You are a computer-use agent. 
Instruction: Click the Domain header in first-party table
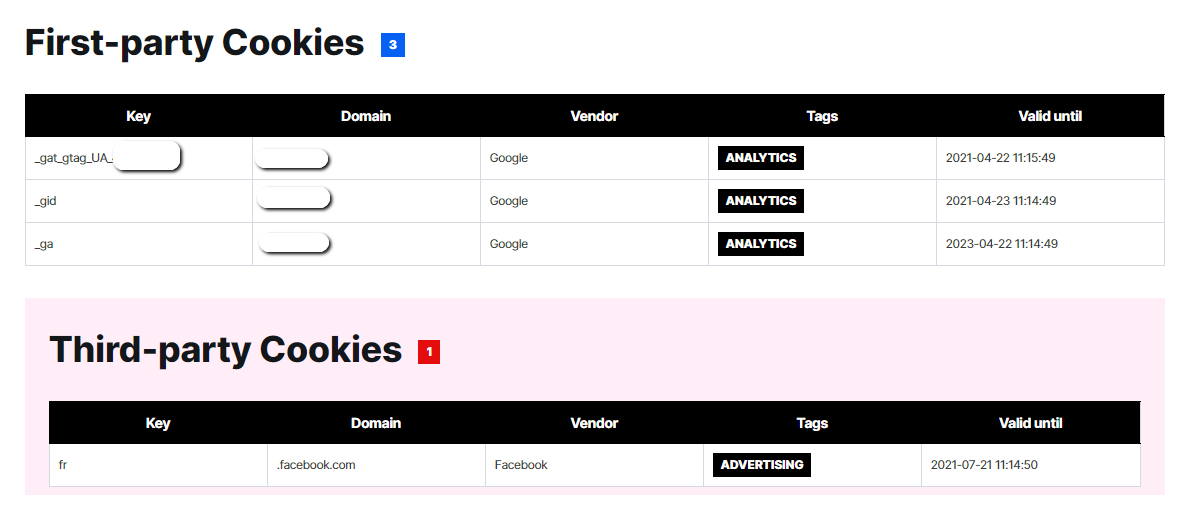366,116
